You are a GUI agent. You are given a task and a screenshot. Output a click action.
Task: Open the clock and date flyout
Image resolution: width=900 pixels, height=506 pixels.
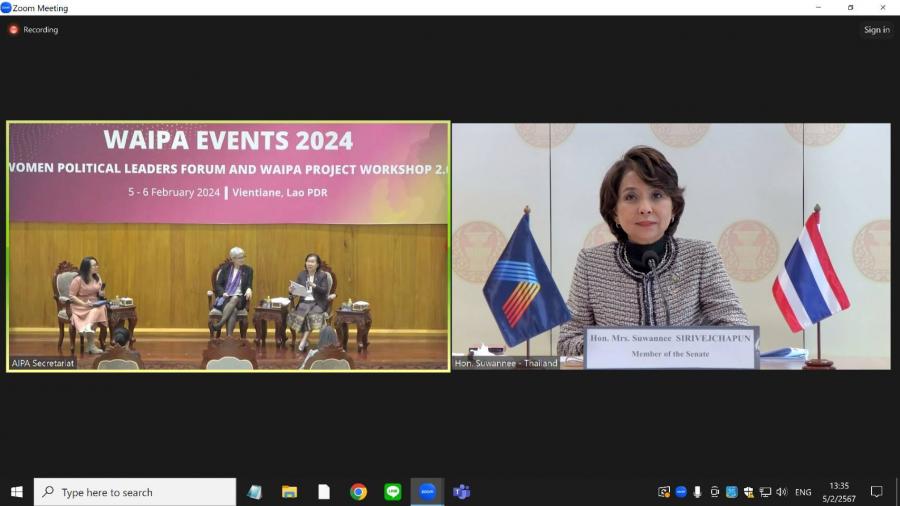(838, 492)
